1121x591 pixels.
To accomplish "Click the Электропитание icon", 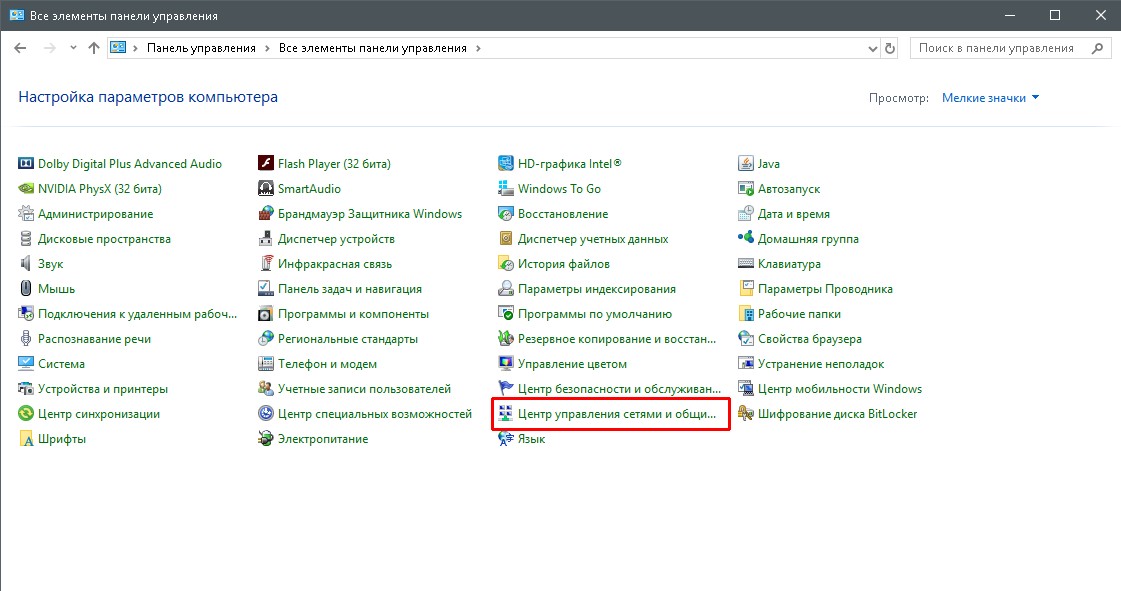I will click(266, 439).
